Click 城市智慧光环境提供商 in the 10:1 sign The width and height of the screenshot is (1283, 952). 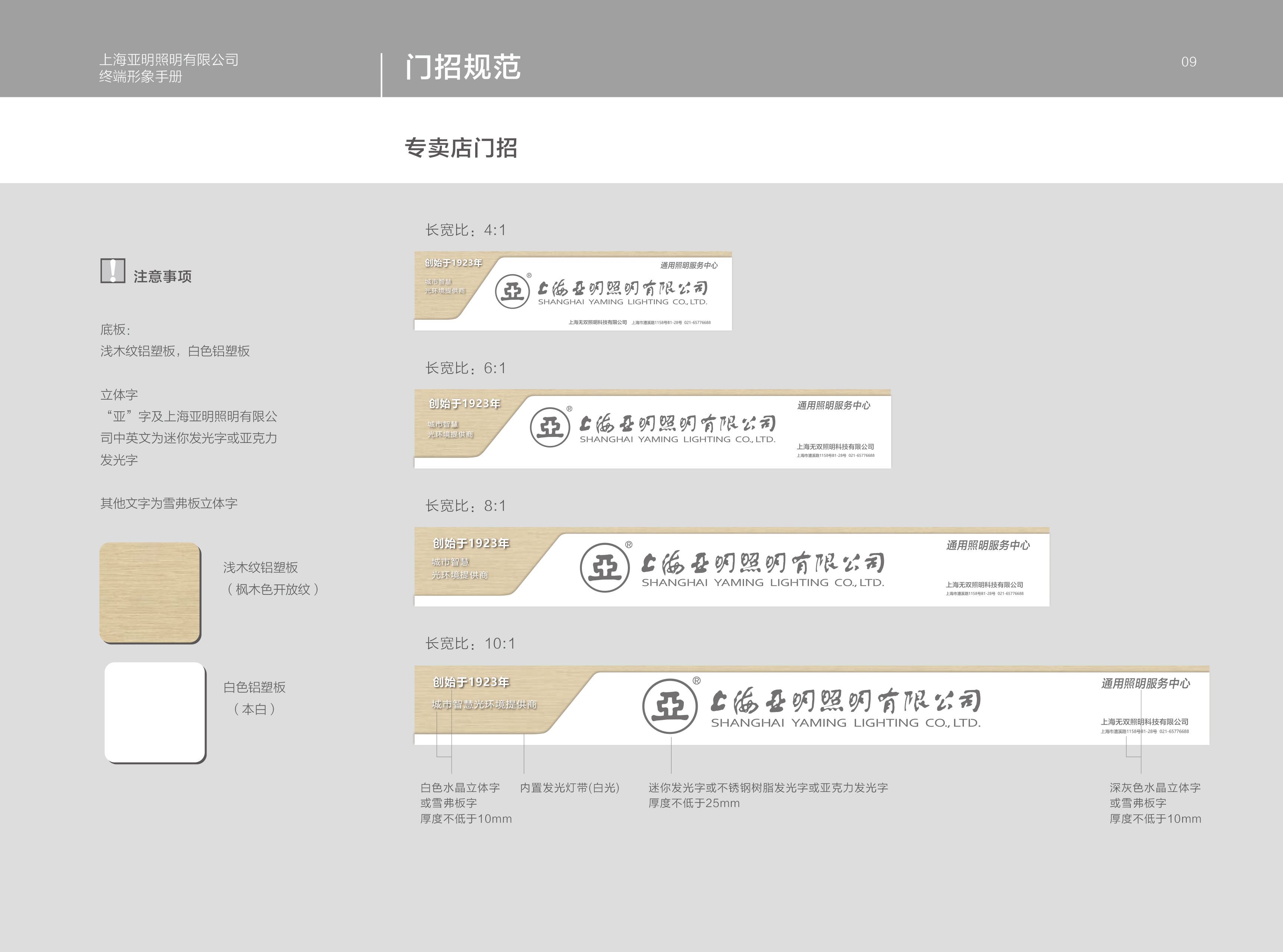coord(484,704)
